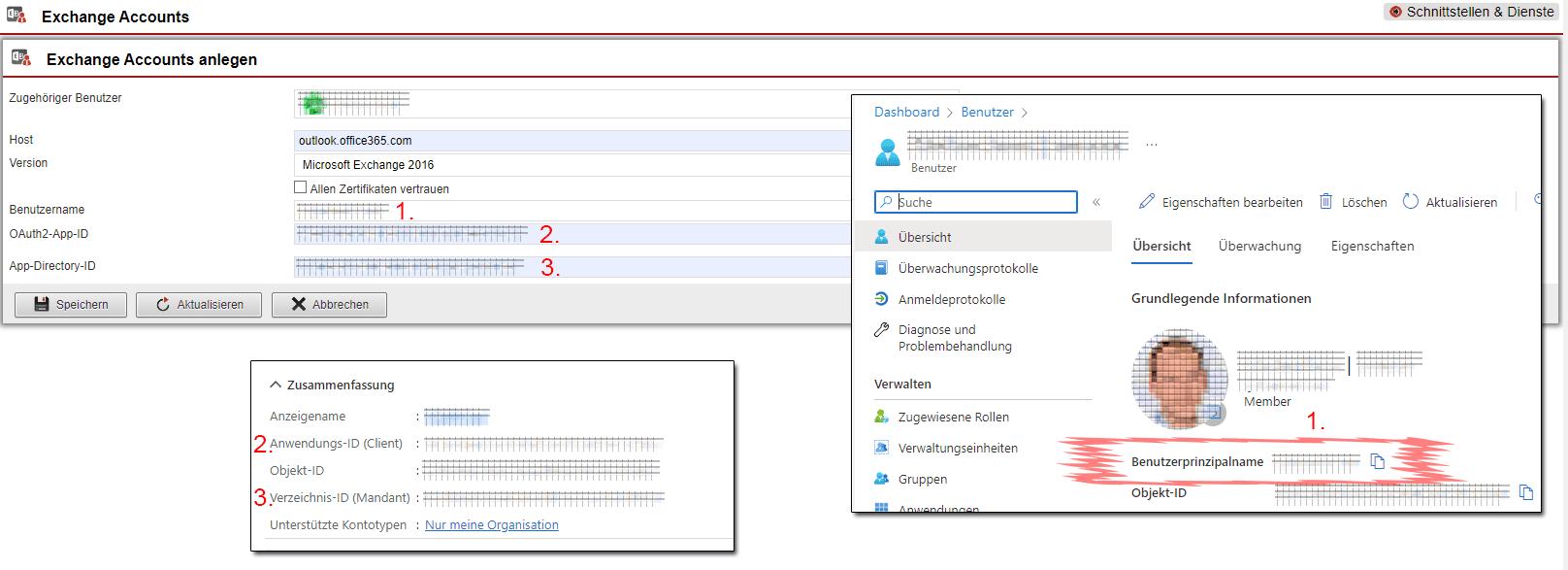Enable Allen Zertifikaten vertrauen checkbox
Screen dimensions: 1568x570
(301, 188)
